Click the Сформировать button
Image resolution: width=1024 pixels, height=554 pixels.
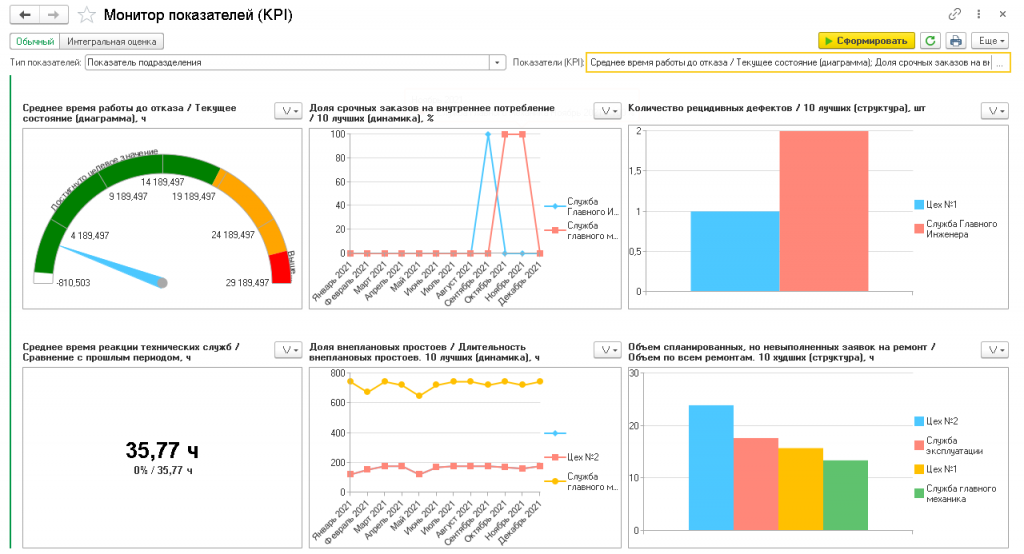866,41
